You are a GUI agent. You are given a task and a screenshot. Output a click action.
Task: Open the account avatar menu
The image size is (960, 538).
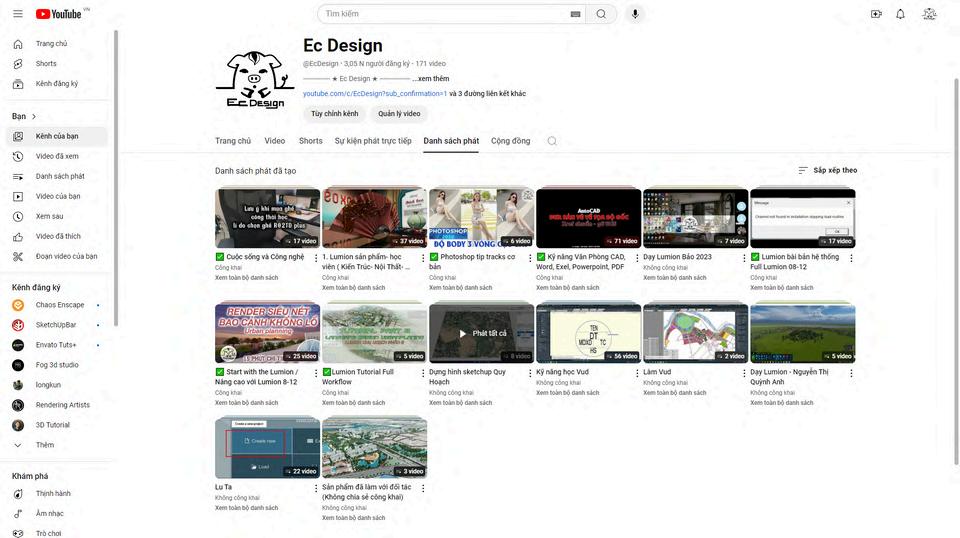929,14
